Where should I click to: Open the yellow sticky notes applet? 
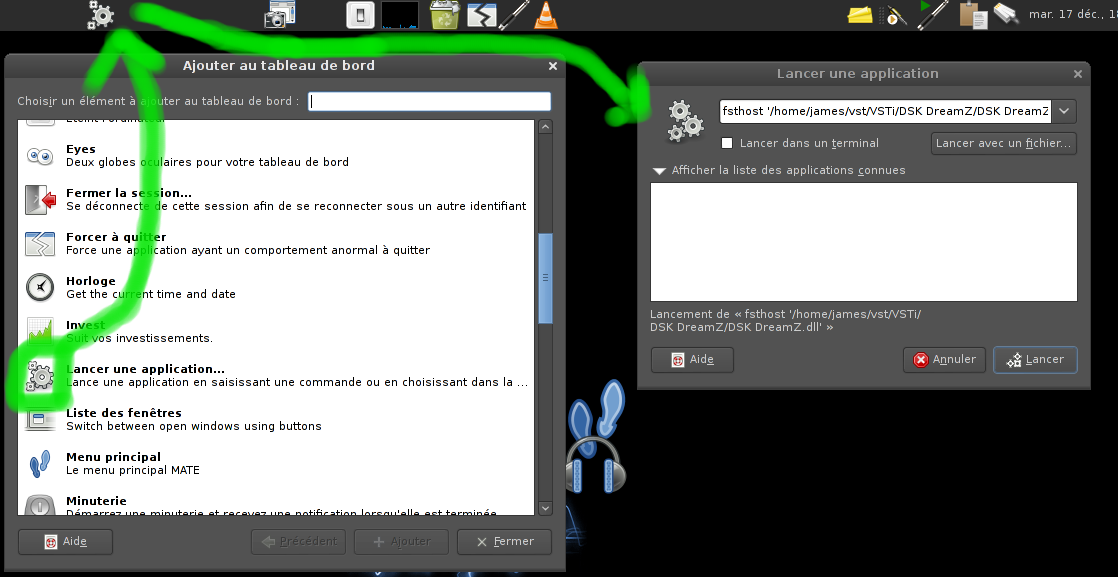click(861, 14)
